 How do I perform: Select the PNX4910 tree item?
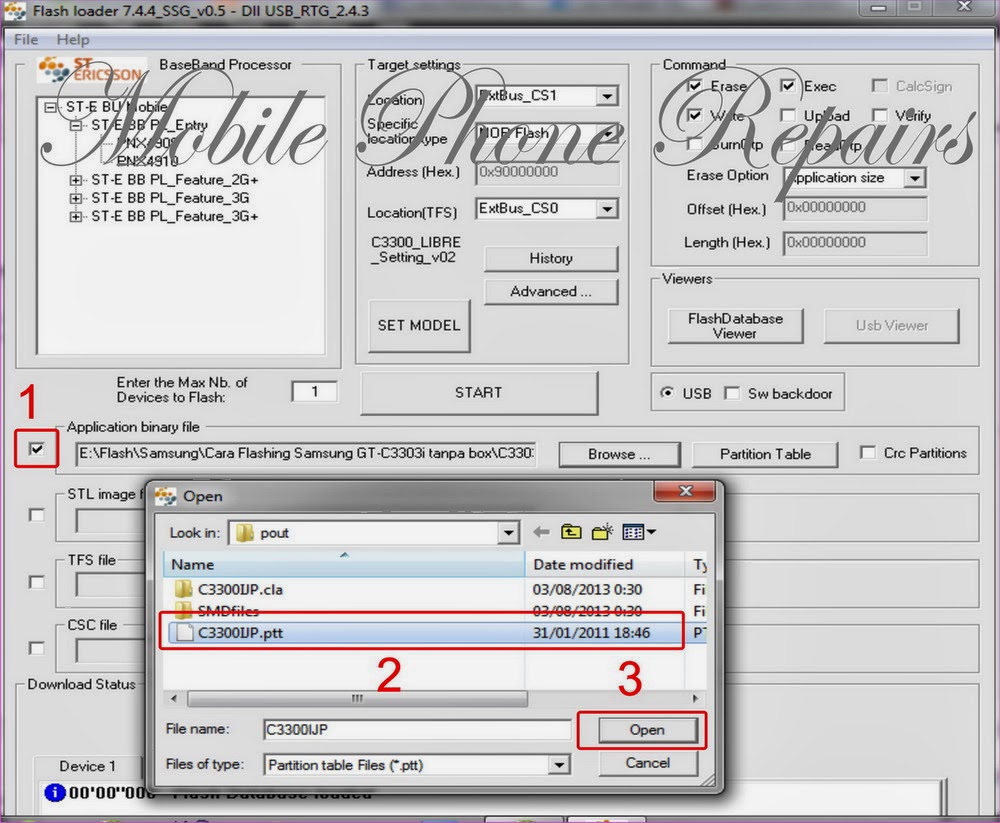147,161
